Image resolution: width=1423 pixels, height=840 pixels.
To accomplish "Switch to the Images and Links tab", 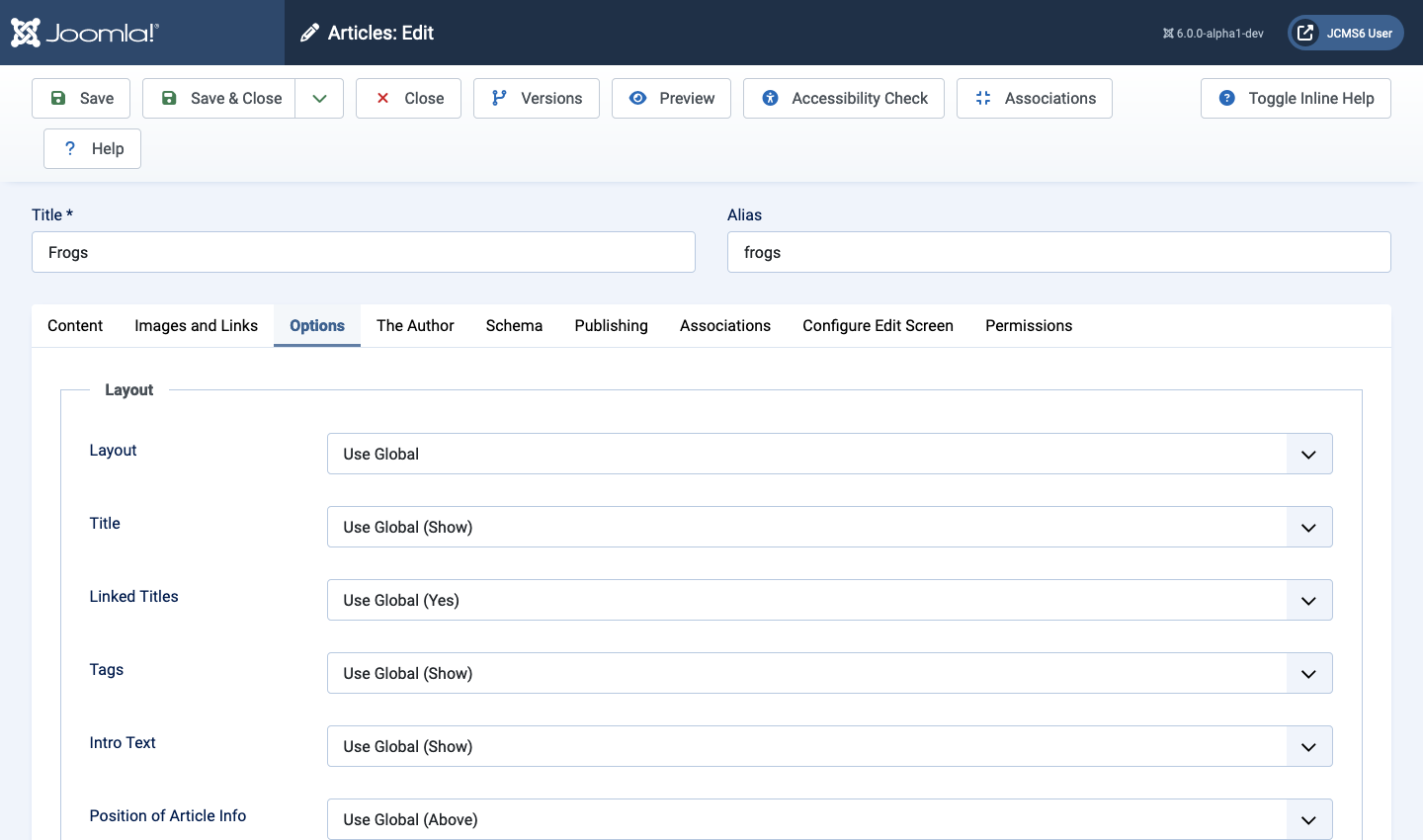I will click(x=196, y=325).
